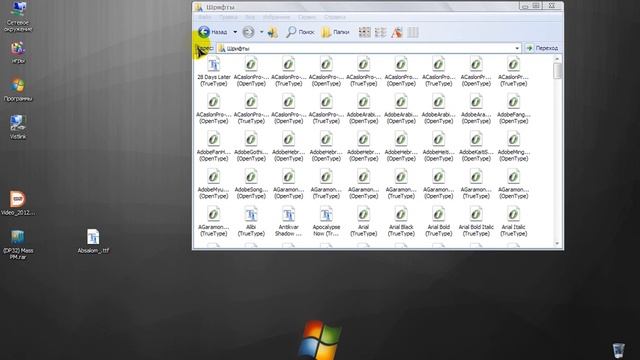This screenshot has height=360, width=640.
Task: Select the Alibi TrueType font
Action: [251, 222]
